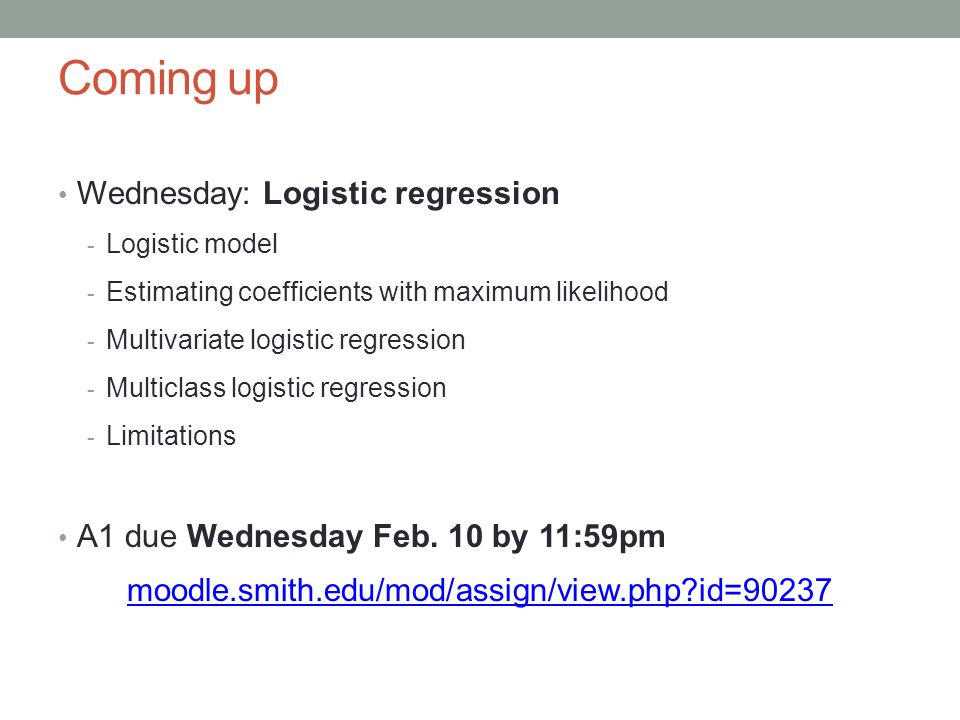Click the word 'Multivariate'
The width and height of the screenshot is (960, 720).
tap(175, 340)
